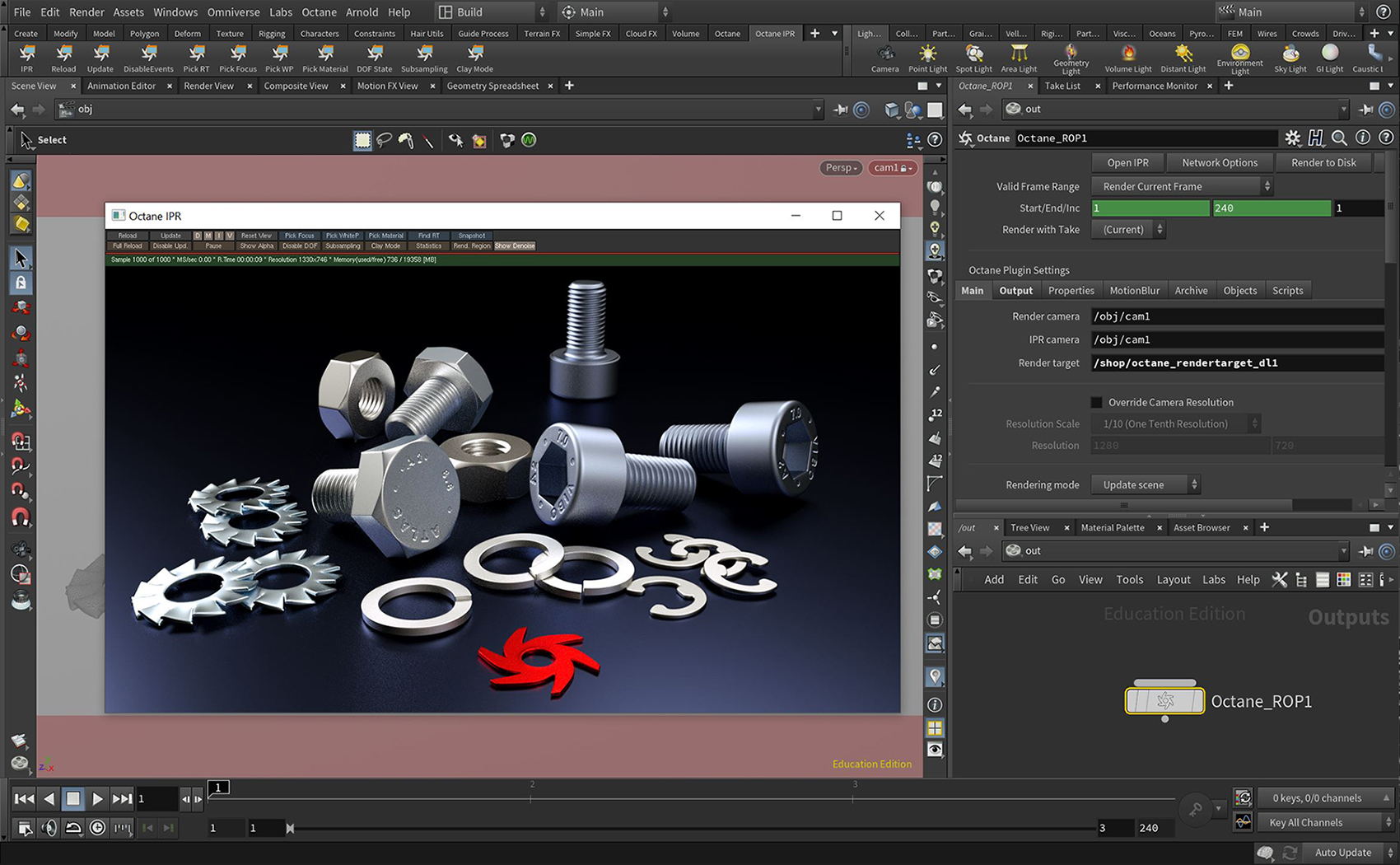Create a Sky Light using the shelf tool
The height and width of the screenshot is (865, 1400).
[x=1290, y=58]
